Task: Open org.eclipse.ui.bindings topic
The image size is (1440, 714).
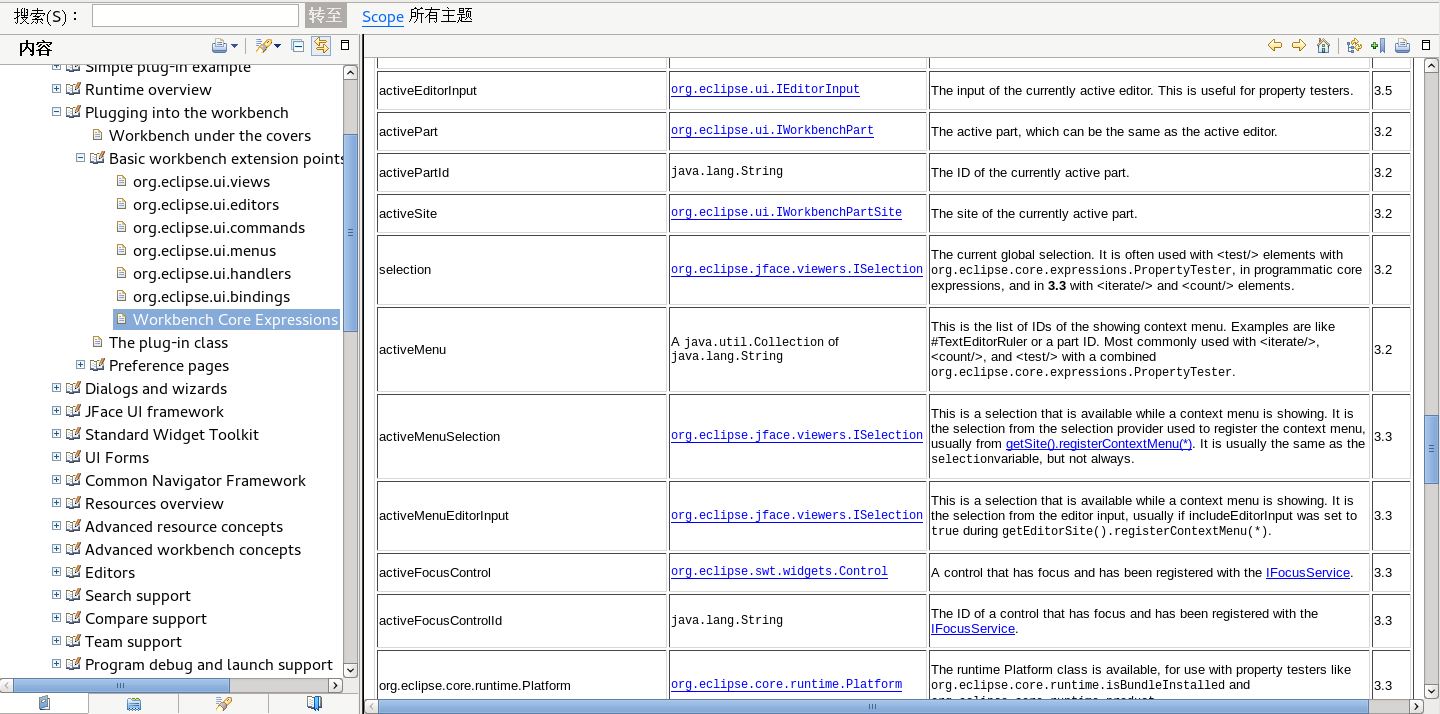Action: point(211,296)
